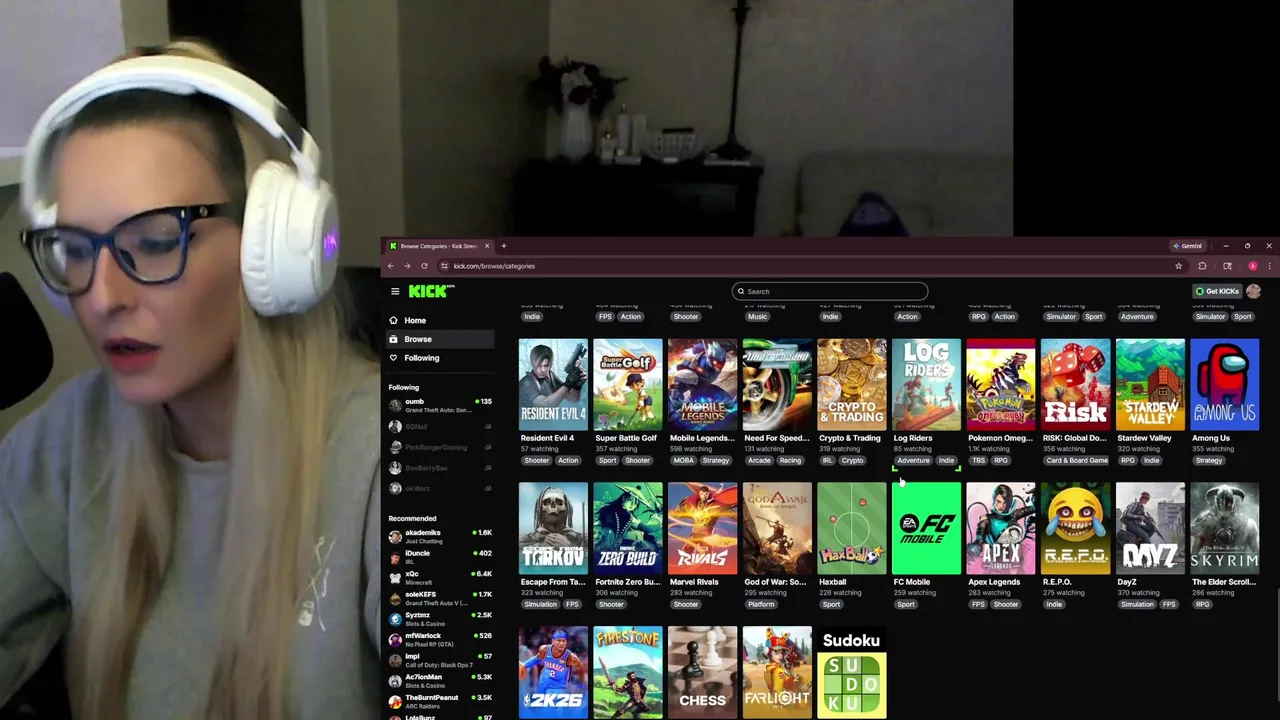
Task: Open the Crypto & Trading cover
Action: coord(852,385)
